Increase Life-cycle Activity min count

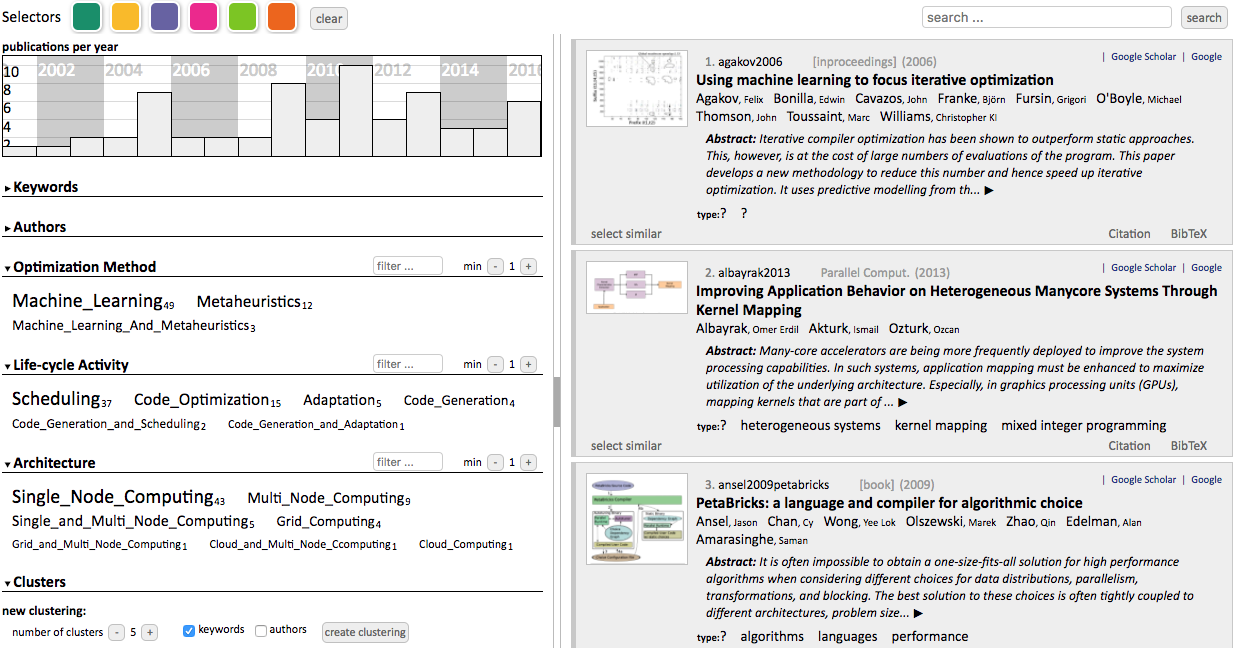click(x=528, y=365)
